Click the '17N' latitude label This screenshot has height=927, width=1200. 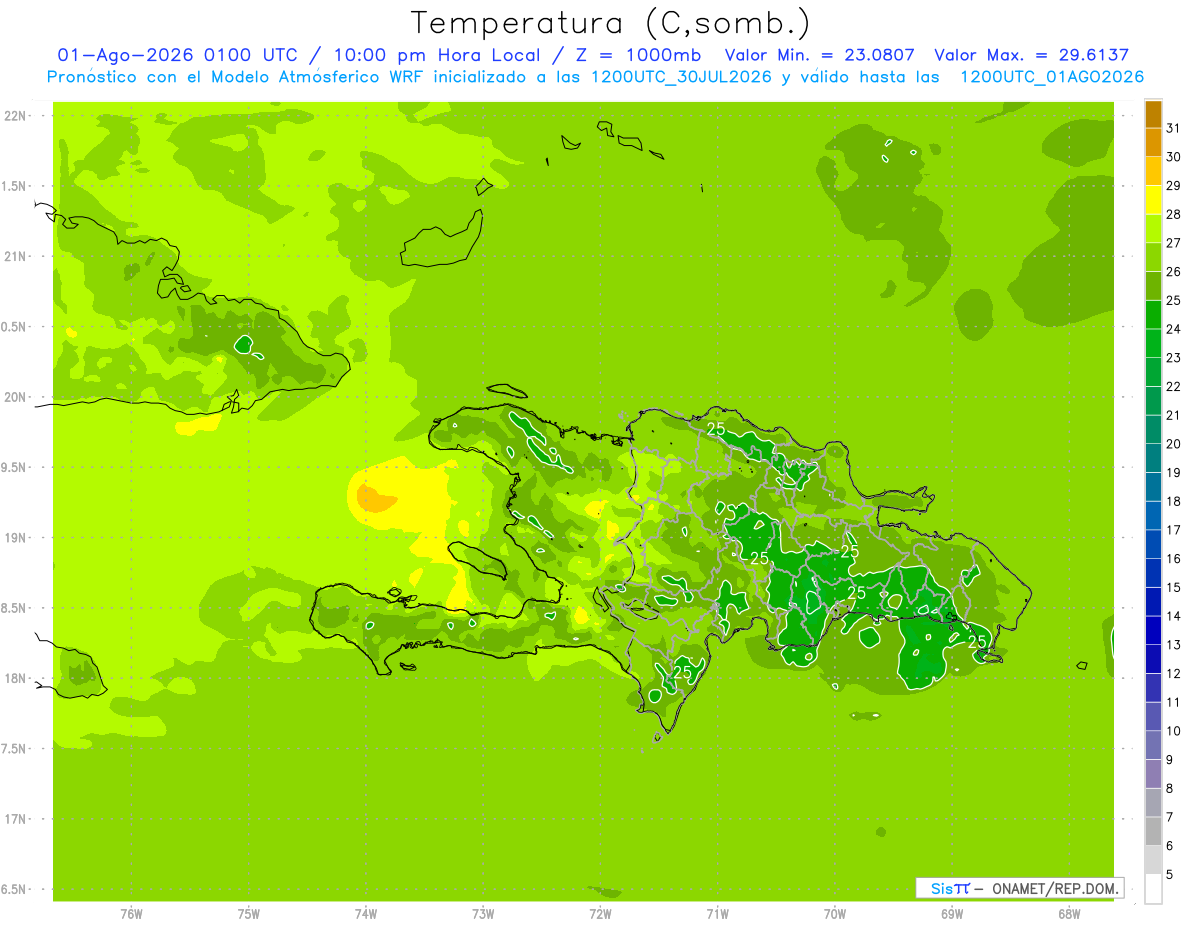pyautogui.click(x=15, y=820)
